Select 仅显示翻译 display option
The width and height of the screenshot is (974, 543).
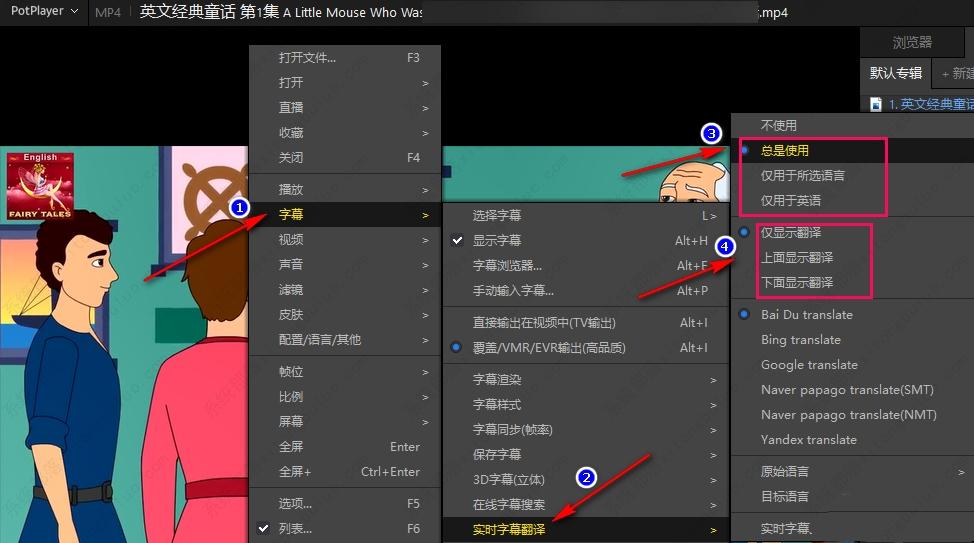(853, 232)
